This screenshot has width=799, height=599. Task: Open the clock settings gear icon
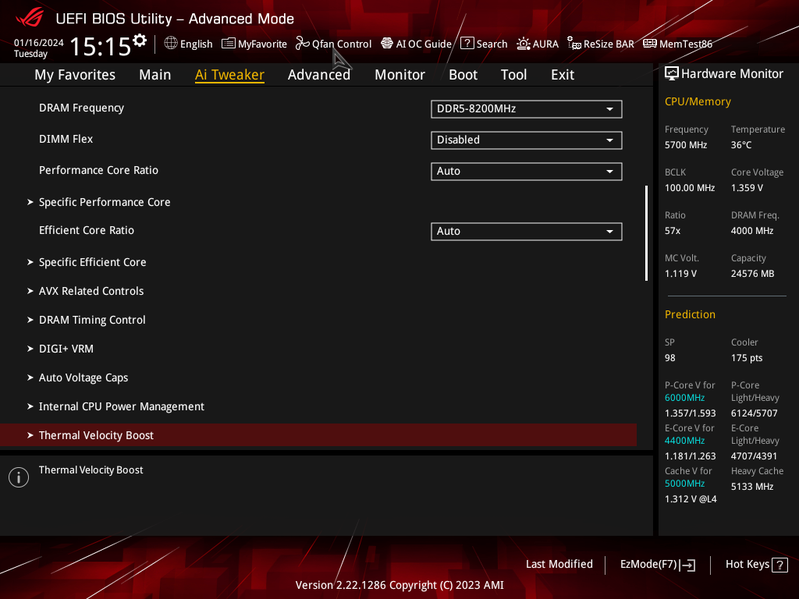pos(140,40)
